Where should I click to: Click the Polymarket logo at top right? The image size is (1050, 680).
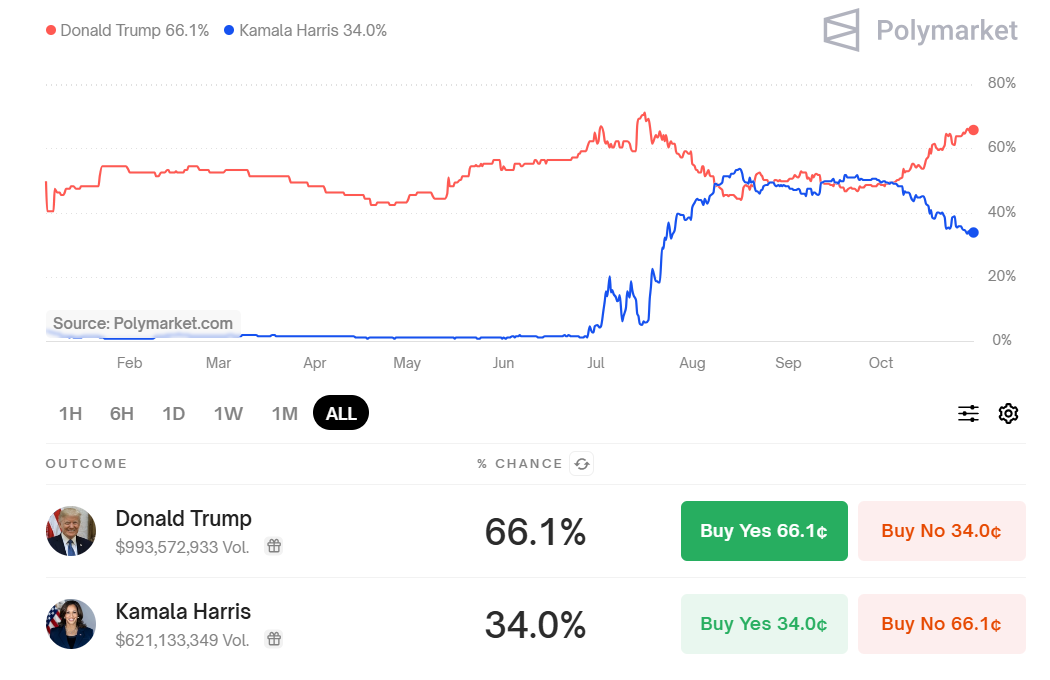(920, 30)
